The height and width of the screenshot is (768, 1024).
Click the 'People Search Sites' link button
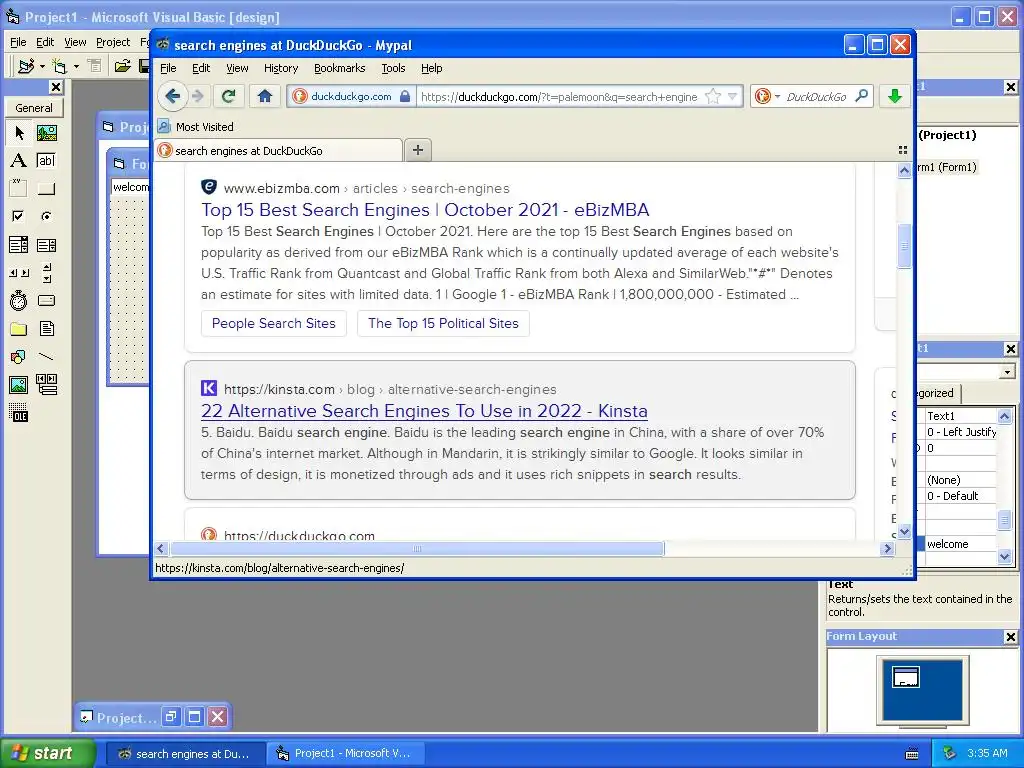point(274,323)
